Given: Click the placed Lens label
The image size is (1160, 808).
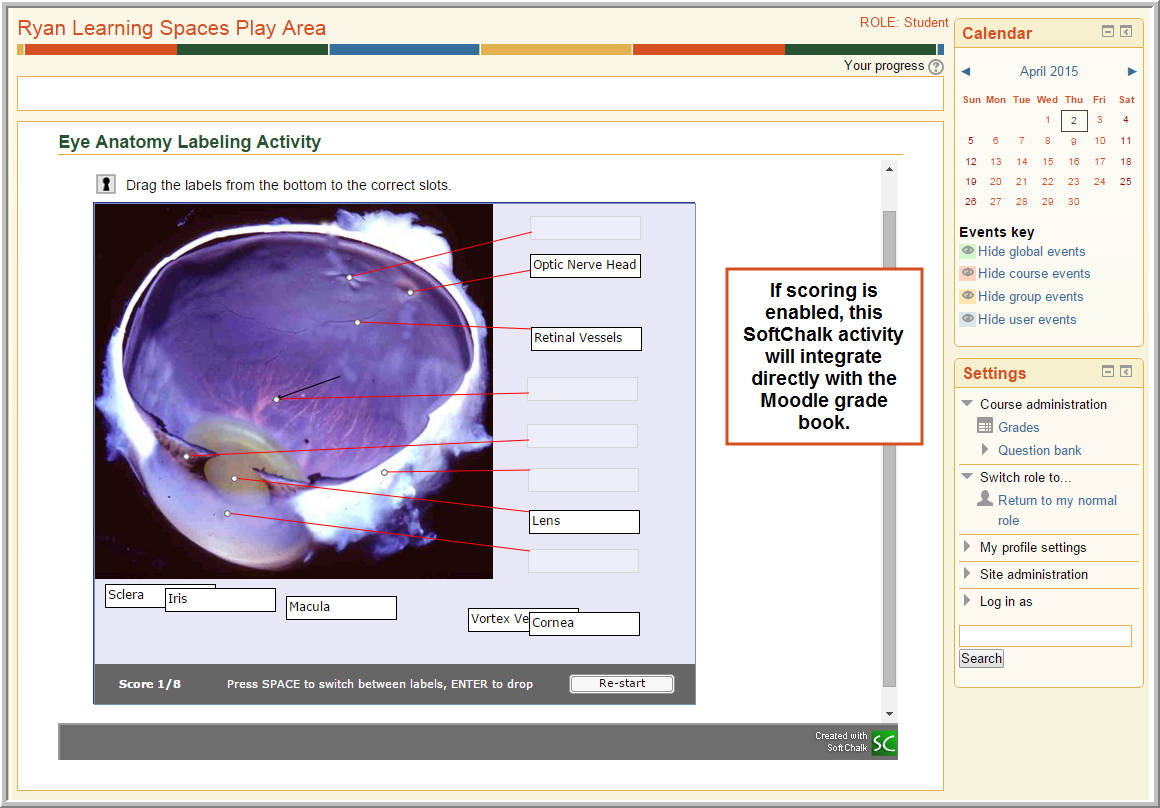Looking at the screenshot, I should click(584, 522).
